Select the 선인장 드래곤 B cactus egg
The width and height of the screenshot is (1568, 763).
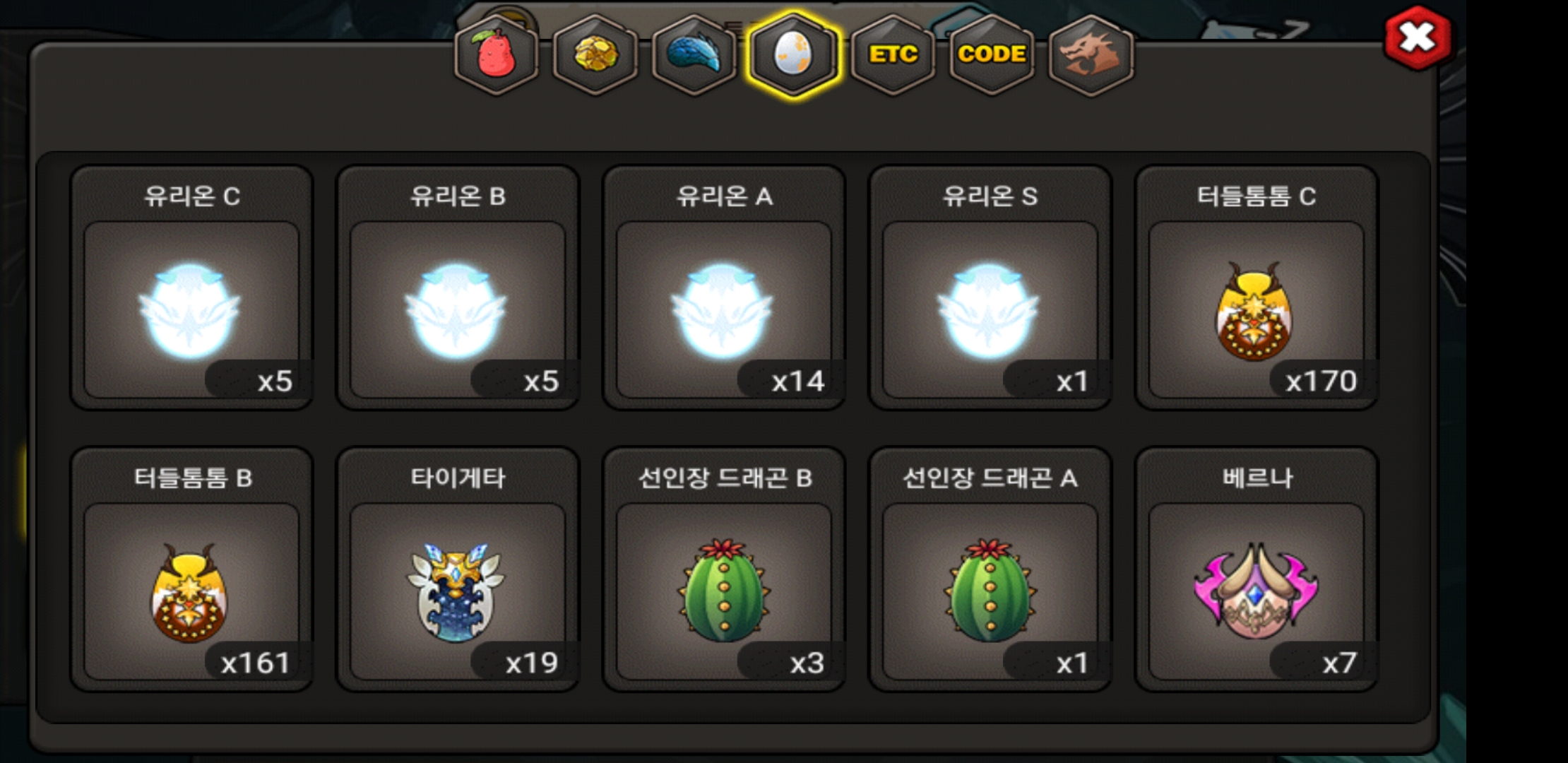click(x=724, y=591)
